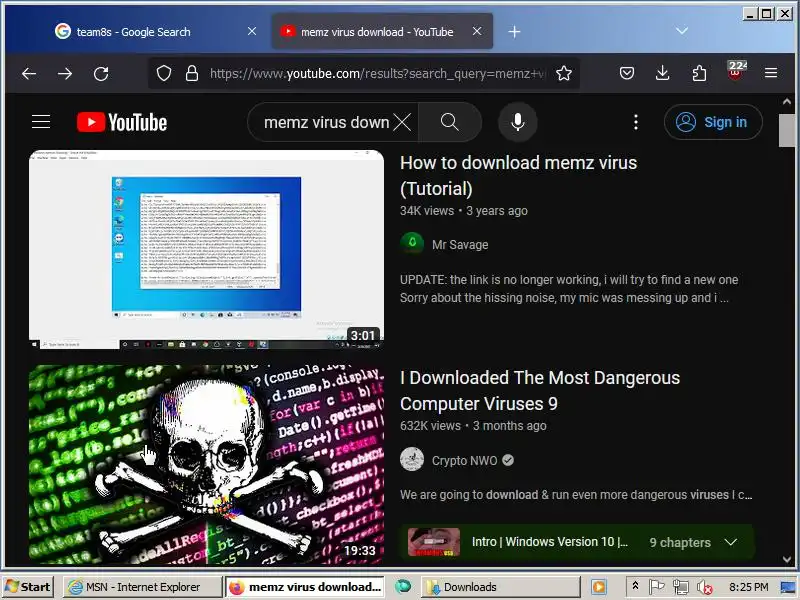Click the YouTube search text field
The height and width of the screenshot is (600, 800).
(326, 122)
